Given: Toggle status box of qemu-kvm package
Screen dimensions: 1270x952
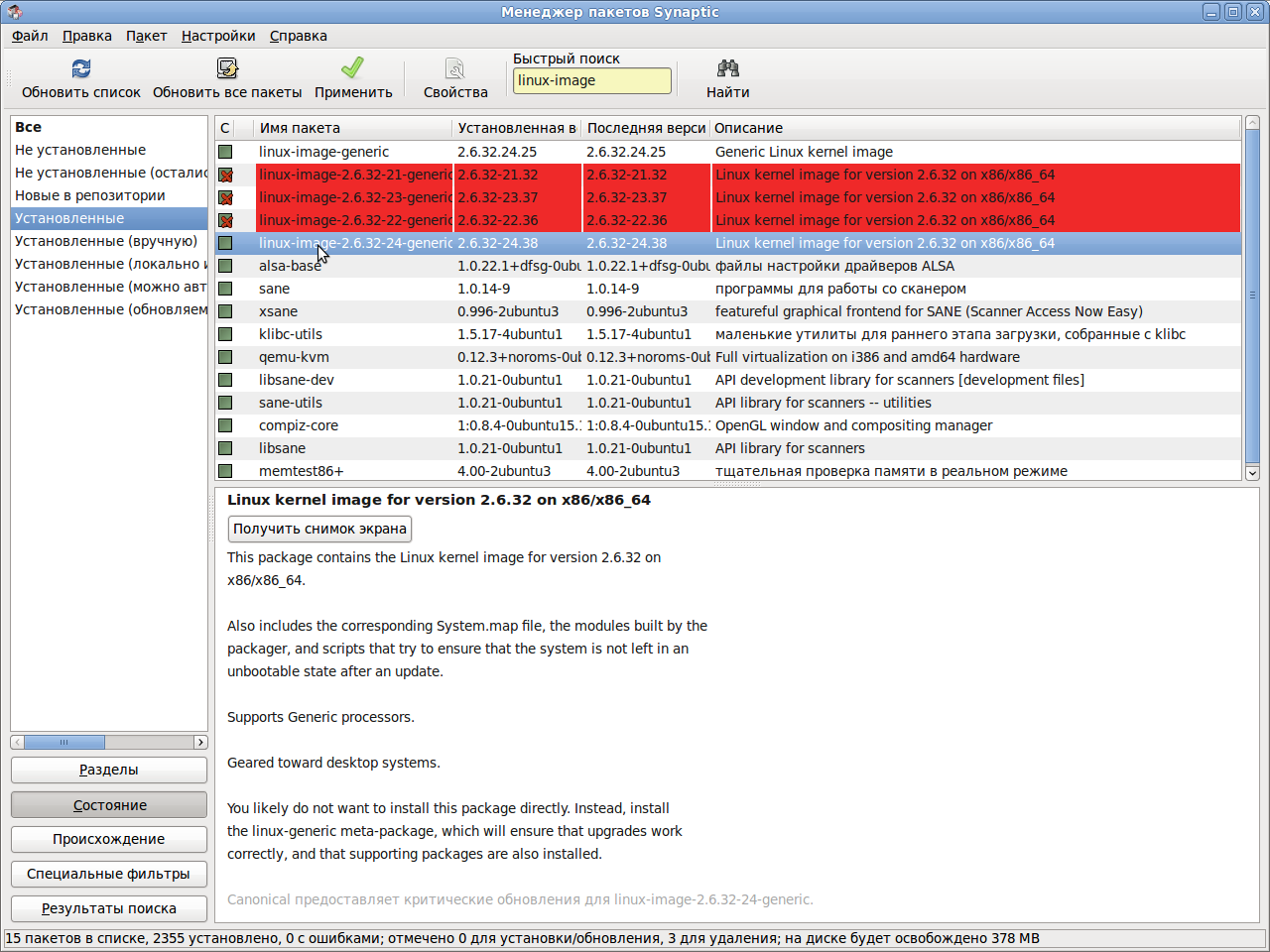Looking at the screenshot, I should [225, 357].
